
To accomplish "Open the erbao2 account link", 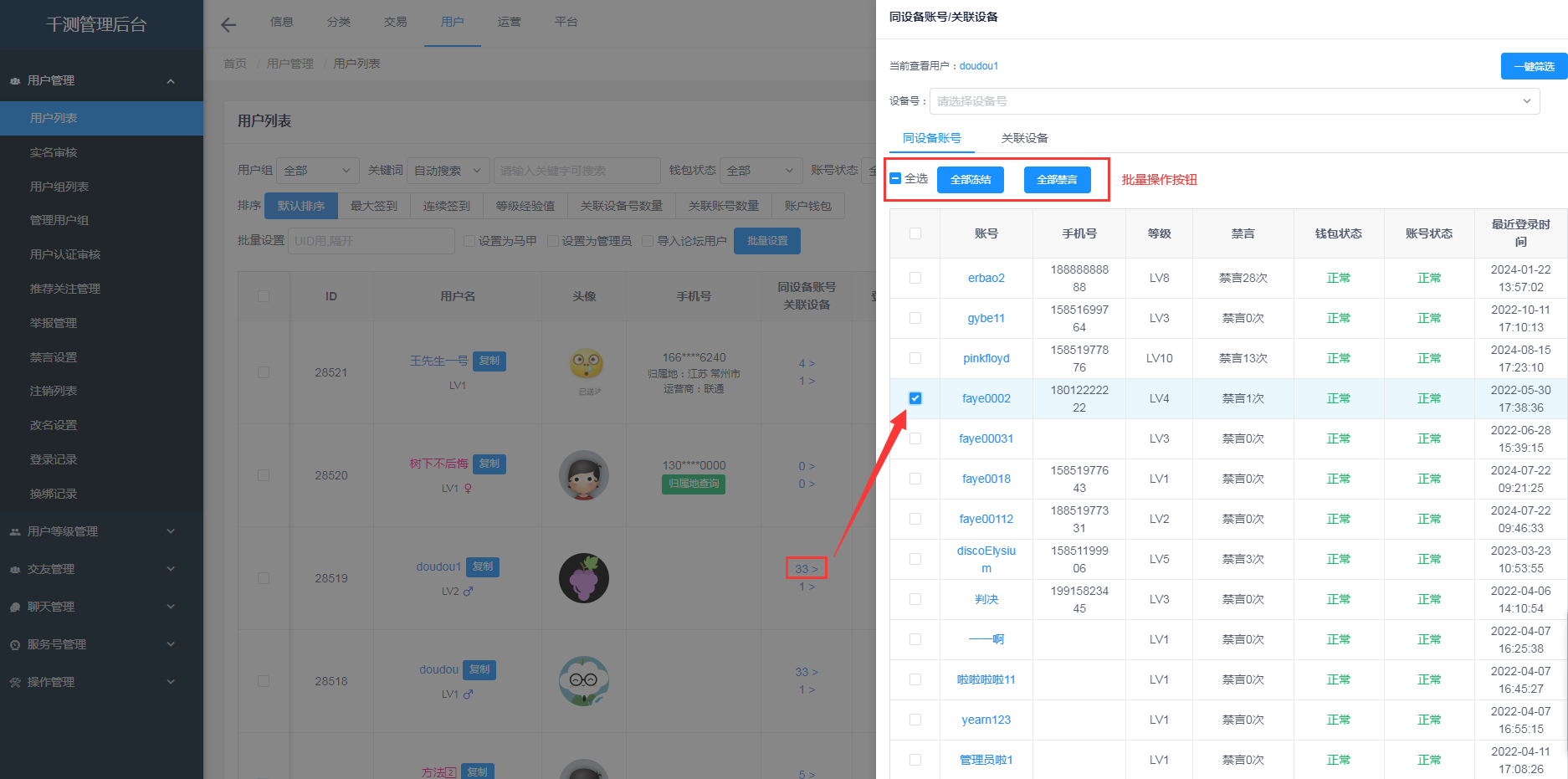I will [x=986, y=278].
